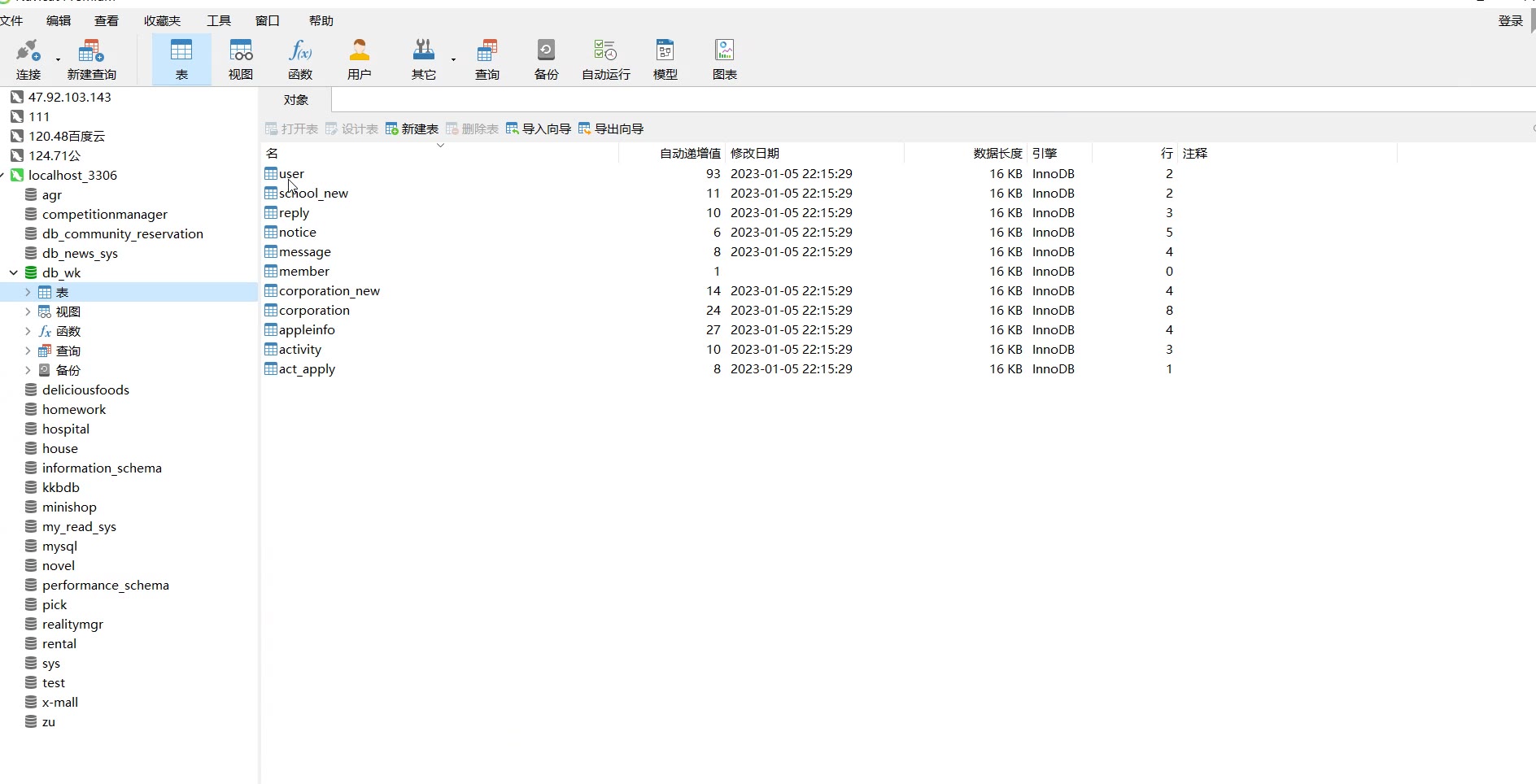The image size is (1536, 784).
Task: Select the activity table name
Action: 300,349
